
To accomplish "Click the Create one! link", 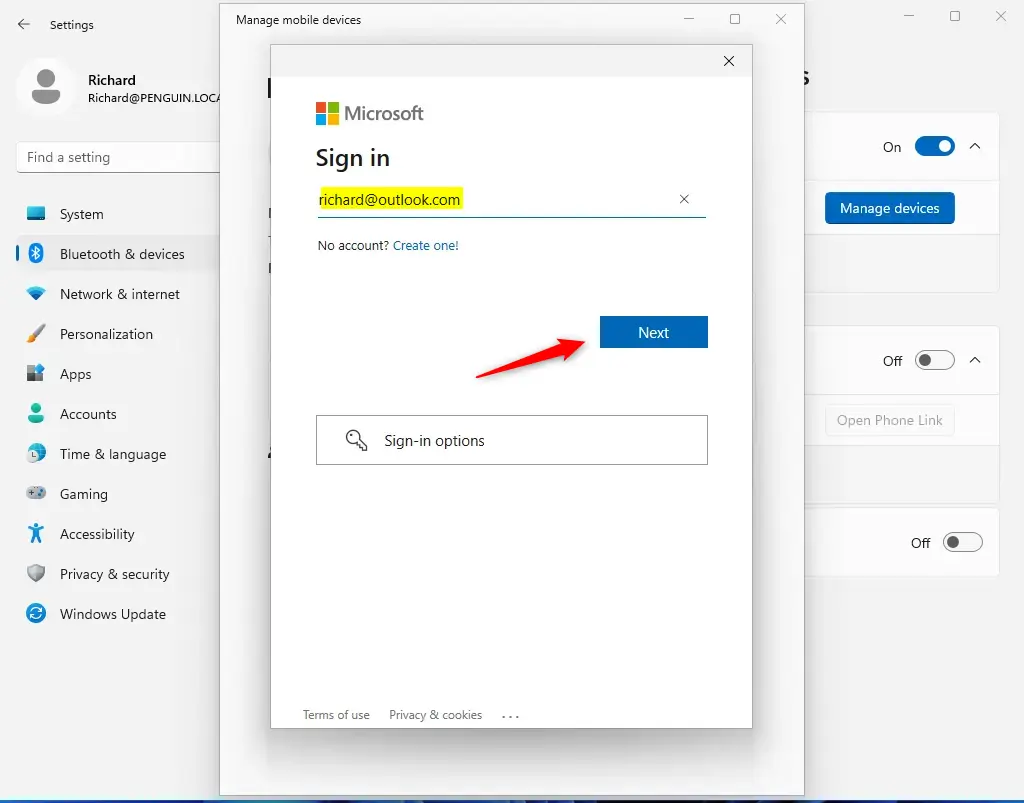I will point(426,245).
